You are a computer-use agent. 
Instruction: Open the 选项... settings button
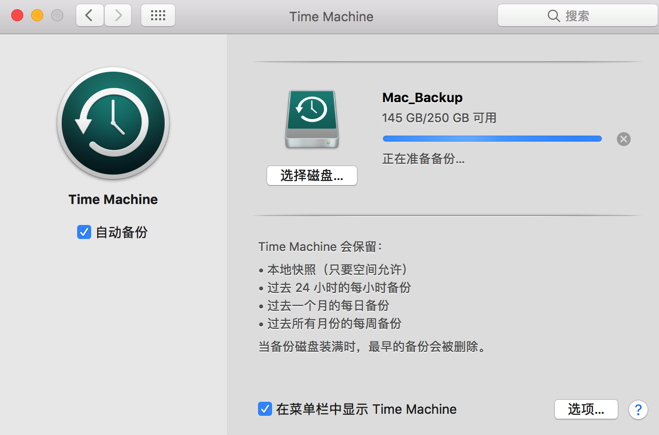pyautogui.click(x=586, y=409)
